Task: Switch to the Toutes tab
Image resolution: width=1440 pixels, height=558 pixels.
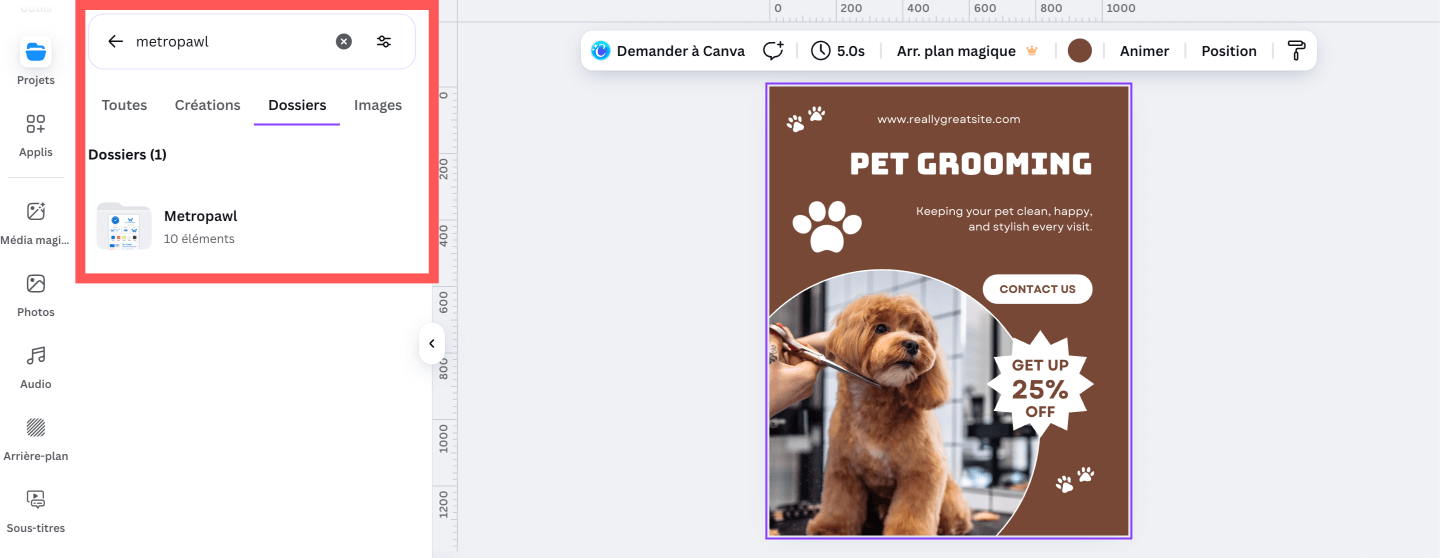Action: pyautogui.click(x=124, y=105)
